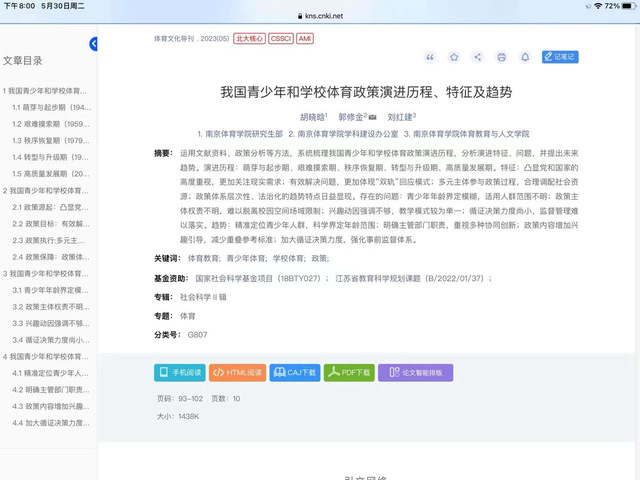Print the article using printer icon
Screen dimensions: 640x480
[x=501, y=57]
